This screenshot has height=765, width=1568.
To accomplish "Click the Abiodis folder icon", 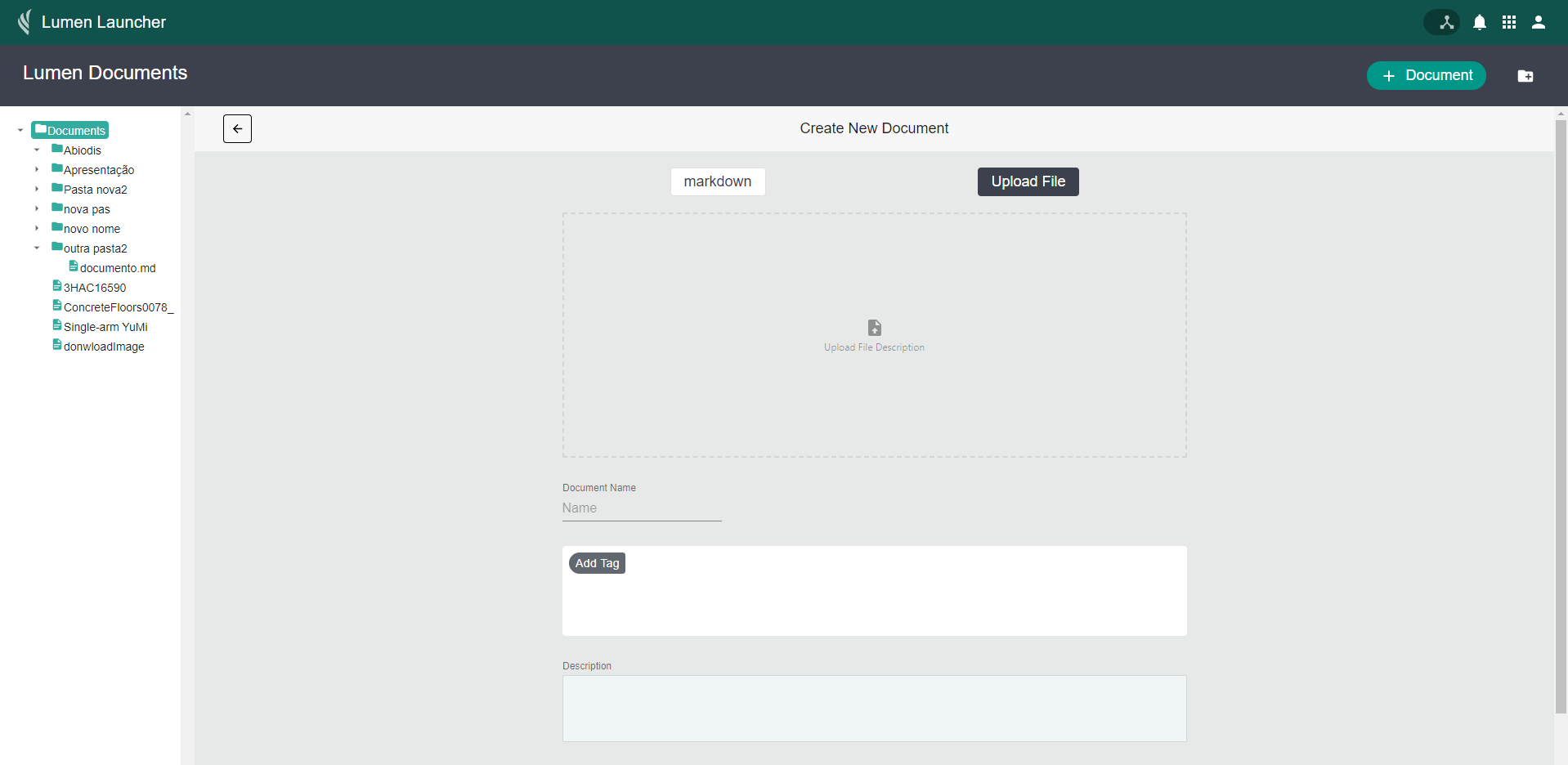I will pos(57,149).
